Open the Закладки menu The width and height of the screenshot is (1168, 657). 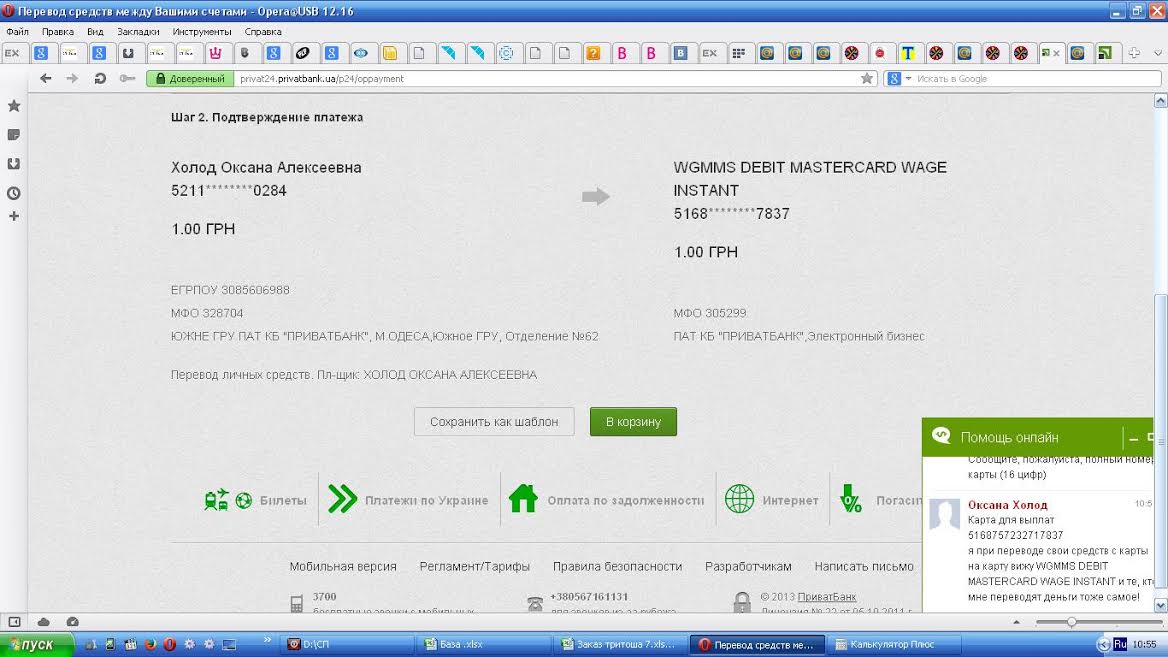138,31
